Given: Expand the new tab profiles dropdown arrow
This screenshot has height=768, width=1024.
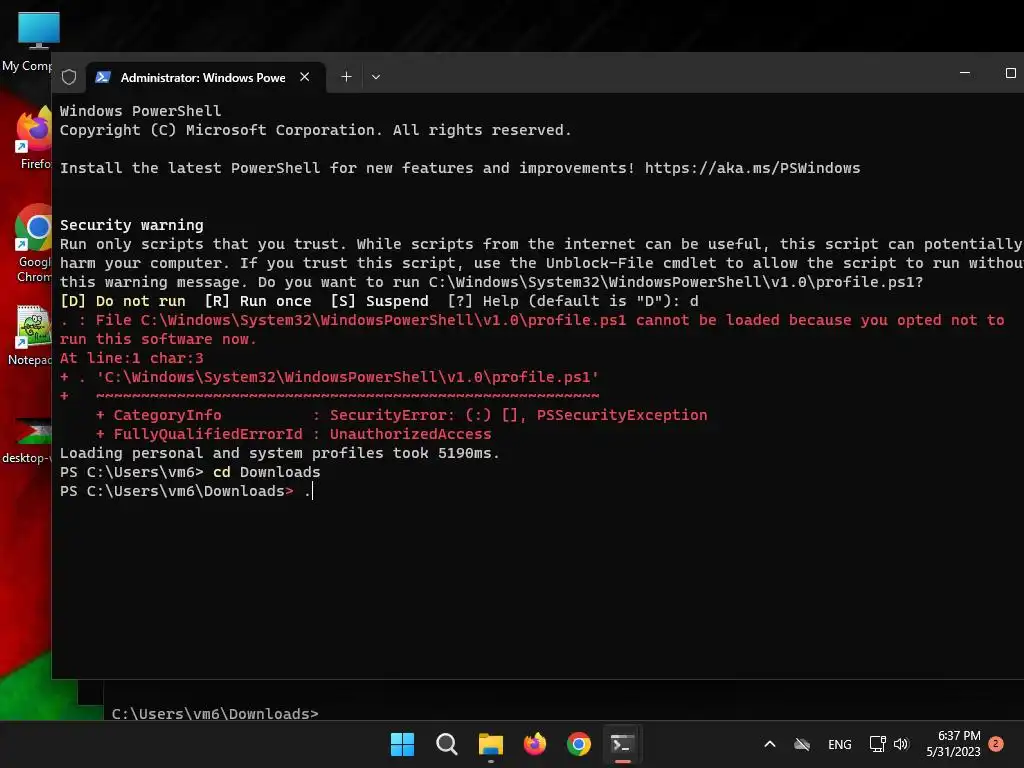Looking at the screenshot, I should coord(376,77).
